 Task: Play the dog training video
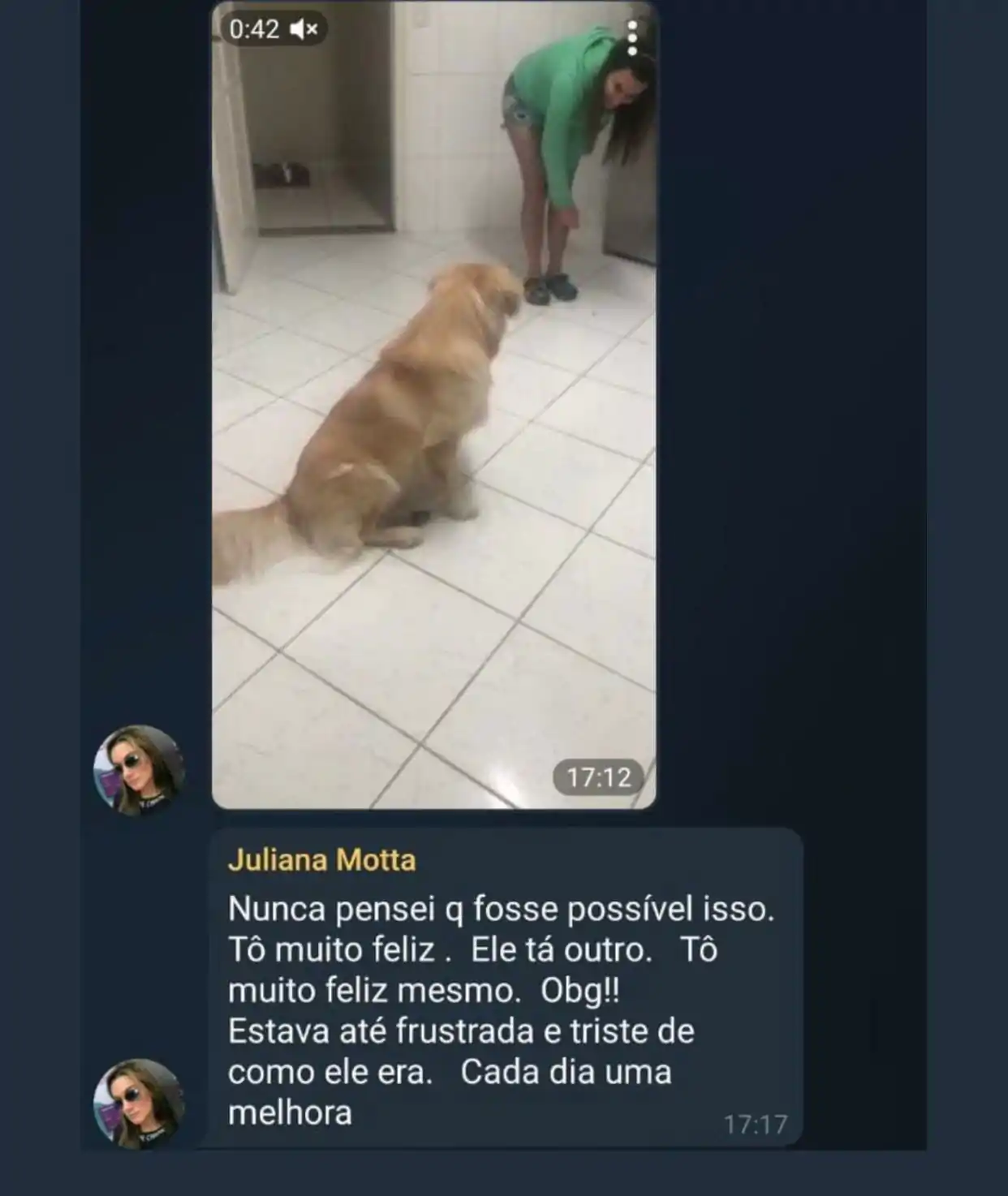point(433,406)
